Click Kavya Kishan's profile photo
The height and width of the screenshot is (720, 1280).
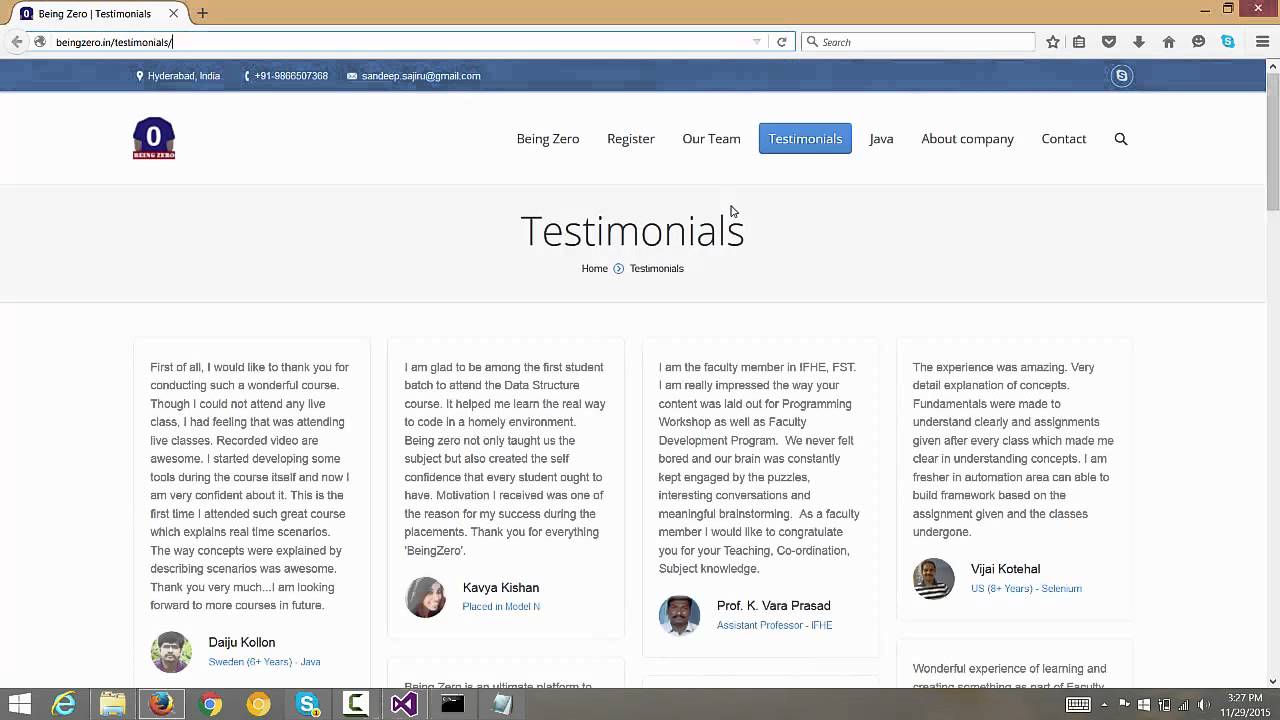point(425,597)
